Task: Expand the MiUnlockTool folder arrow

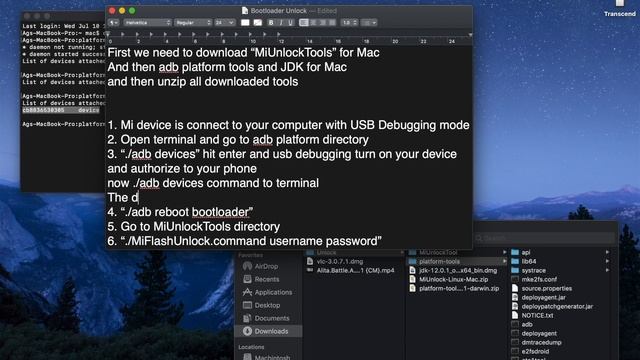Action: 504,253
